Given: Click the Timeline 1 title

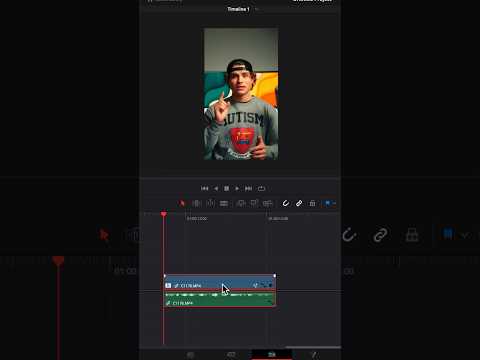Looking at the screenshot, I should coord(238,9).
